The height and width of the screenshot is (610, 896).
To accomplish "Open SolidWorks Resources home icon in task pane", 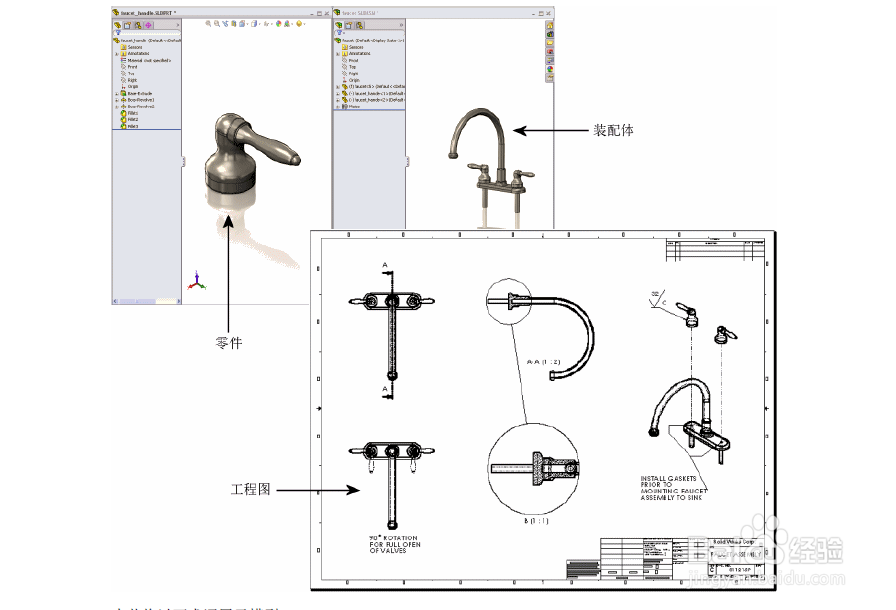I will (x=550, y=25).
